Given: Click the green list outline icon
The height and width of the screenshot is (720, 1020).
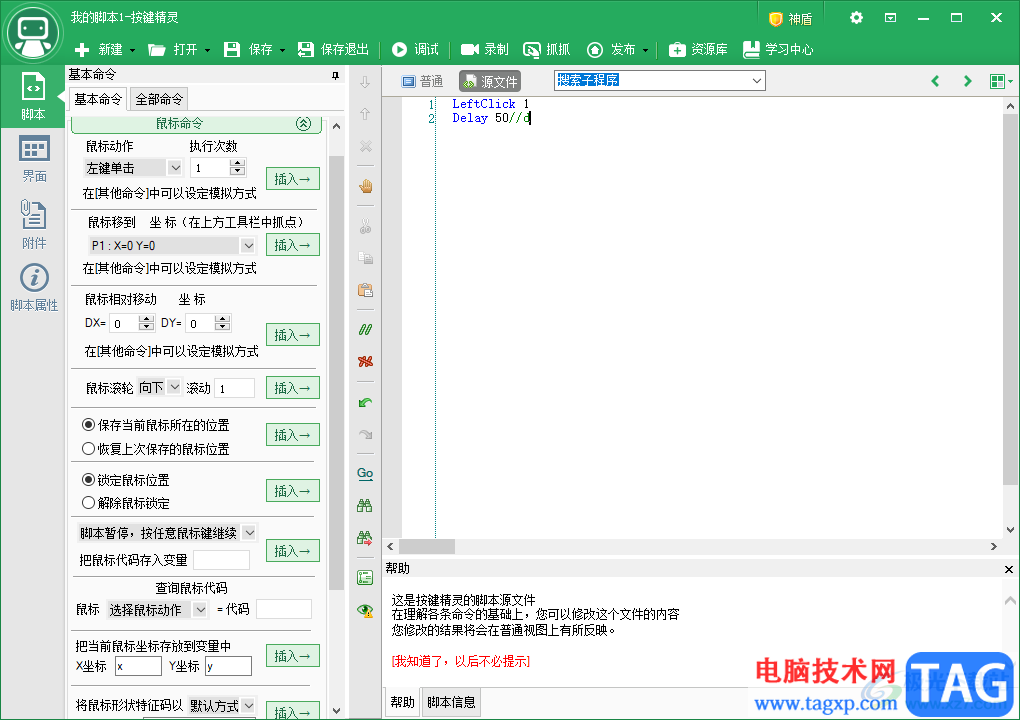Looking at the screenshot, I should pyautogui.click(x=365, y=578).
